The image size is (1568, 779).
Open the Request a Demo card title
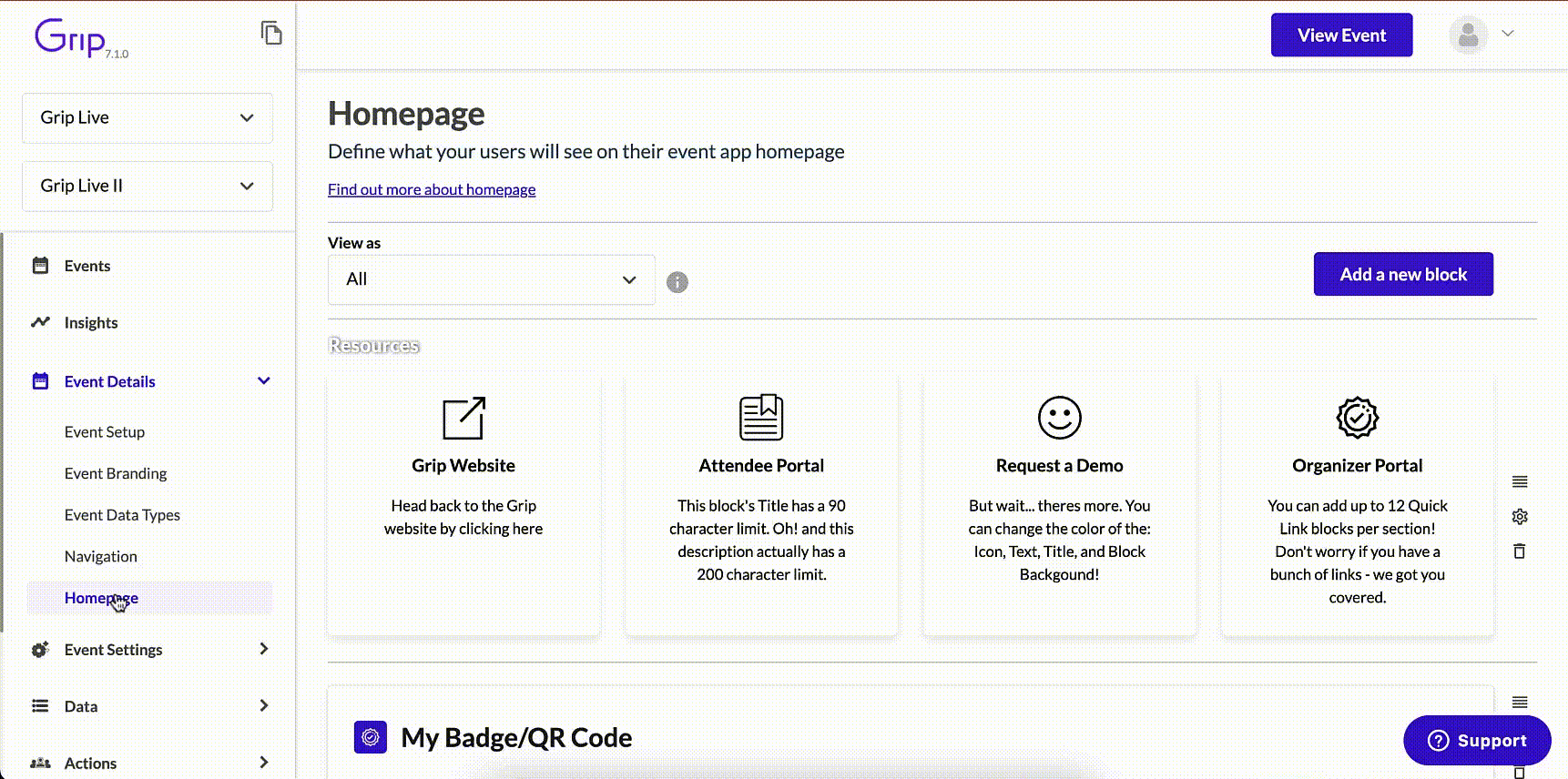[1060, 466]
